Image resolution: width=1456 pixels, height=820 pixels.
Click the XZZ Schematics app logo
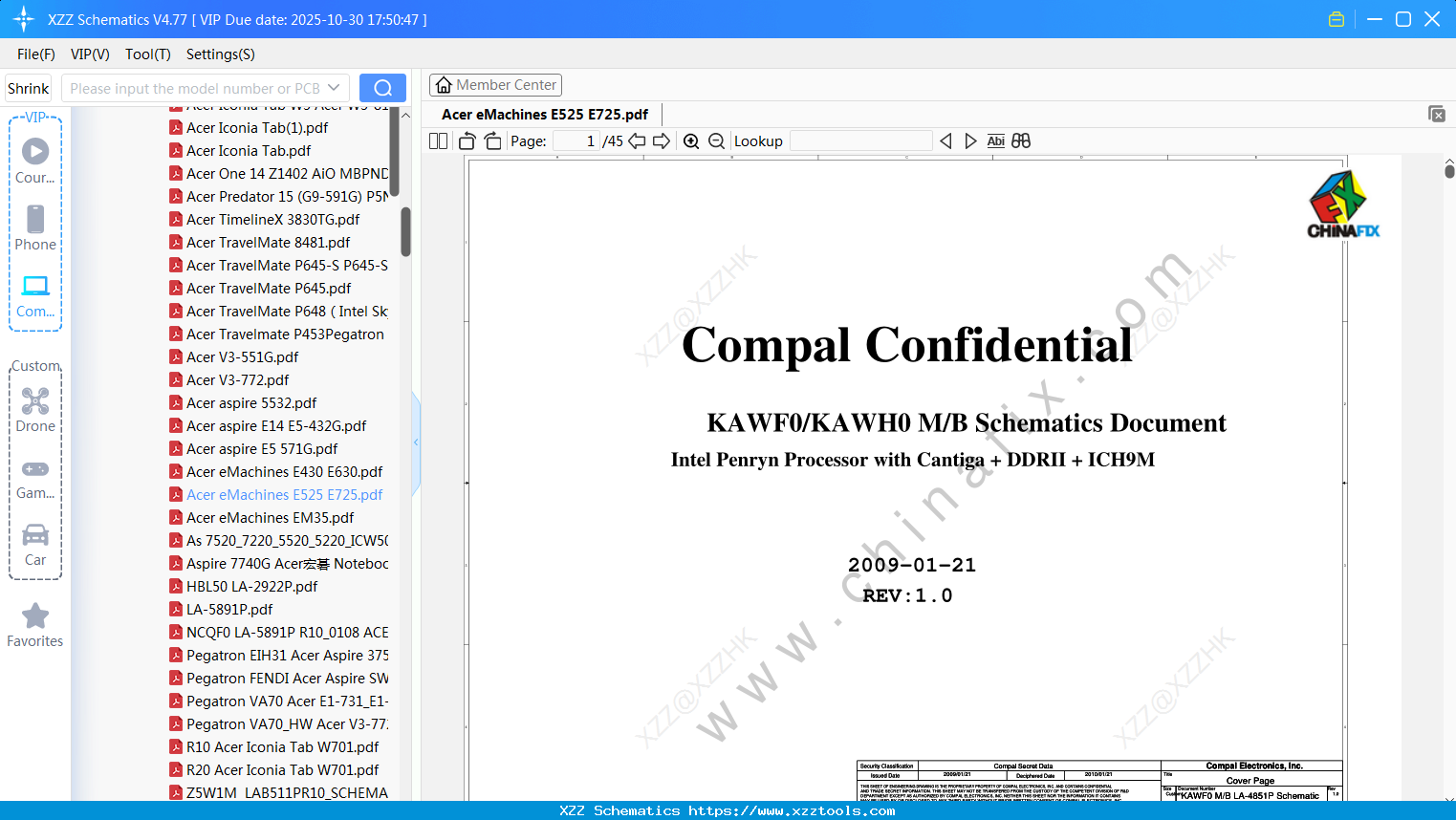tap(24, 19)
